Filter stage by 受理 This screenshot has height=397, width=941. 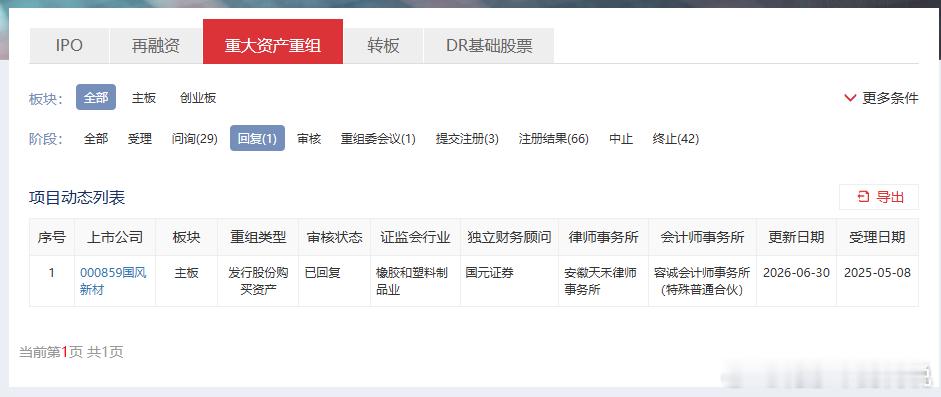[140, 139]
